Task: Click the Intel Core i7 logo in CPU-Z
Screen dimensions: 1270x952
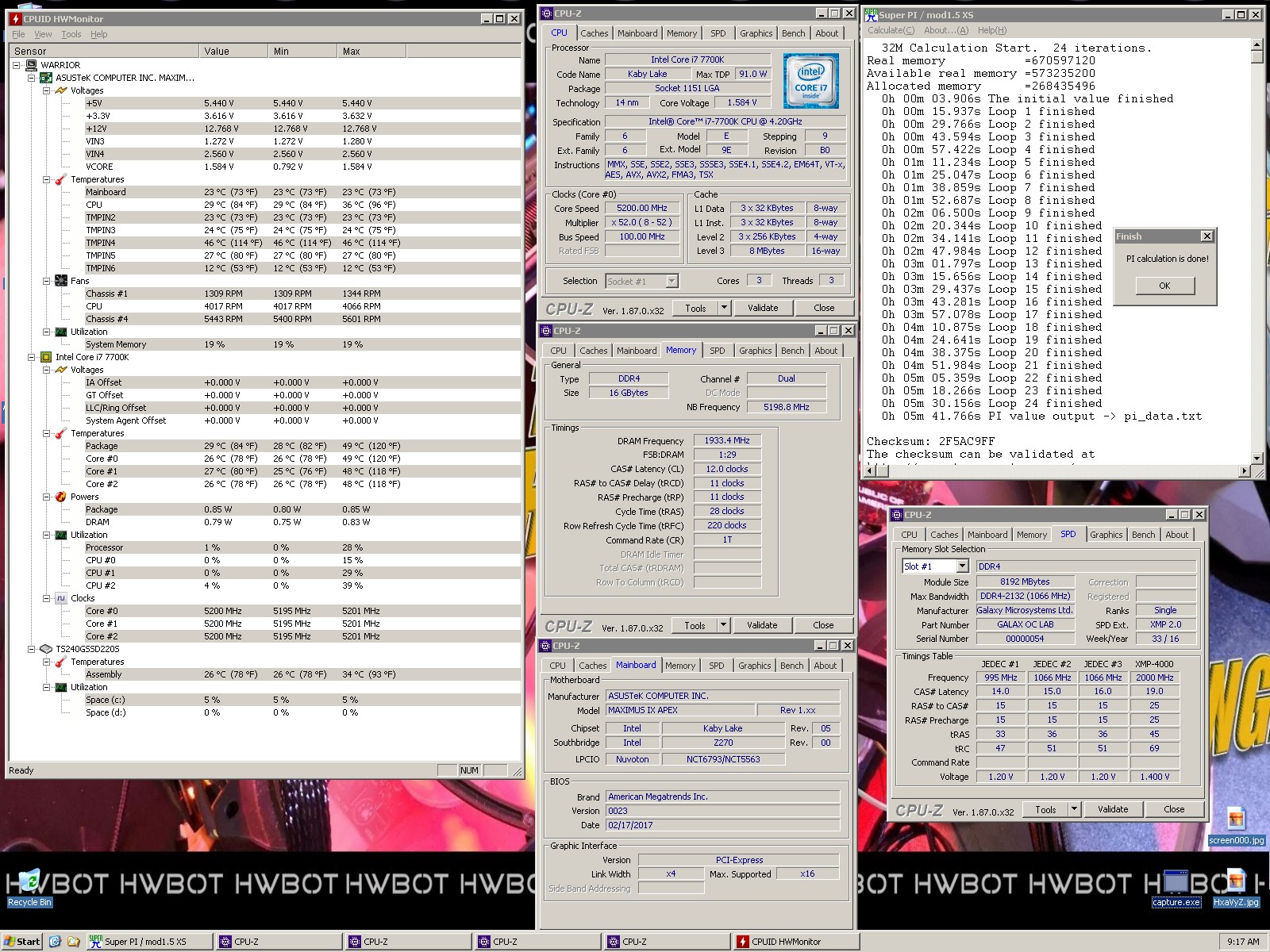Action: (x=810, y=81)
